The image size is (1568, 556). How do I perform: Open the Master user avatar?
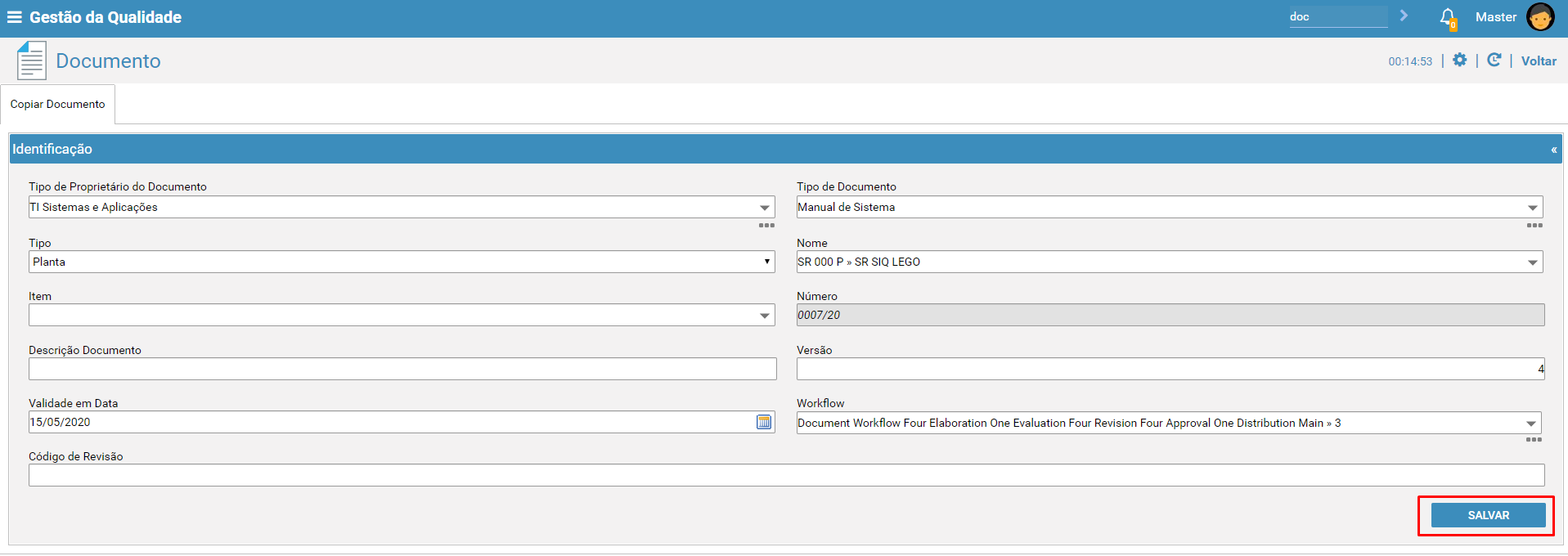1540,17
